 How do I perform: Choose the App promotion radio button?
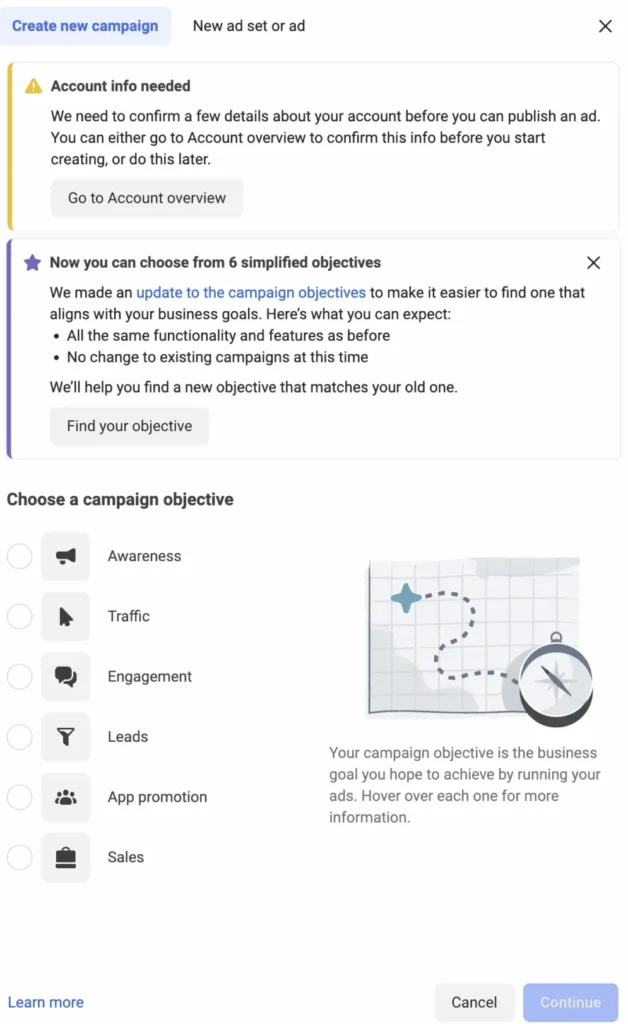point(19,797)
